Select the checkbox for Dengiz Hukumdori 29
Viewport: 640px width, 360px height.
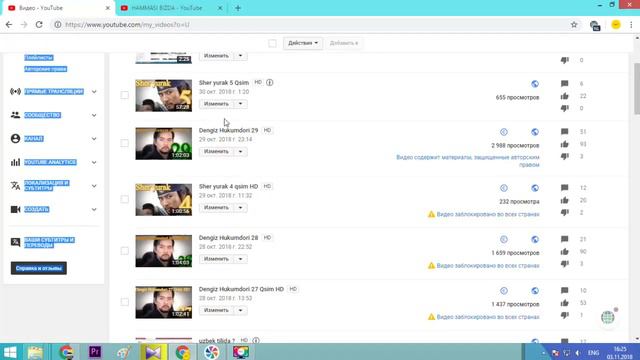[124, 143]
